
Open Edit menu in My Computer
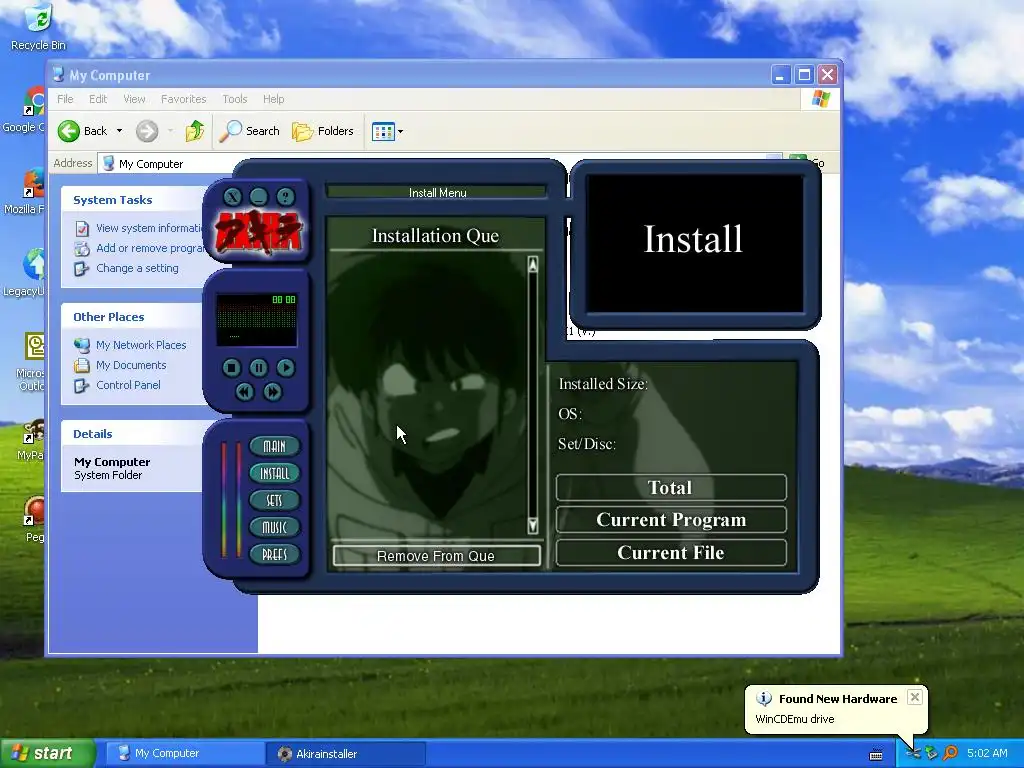coord(98,99)
